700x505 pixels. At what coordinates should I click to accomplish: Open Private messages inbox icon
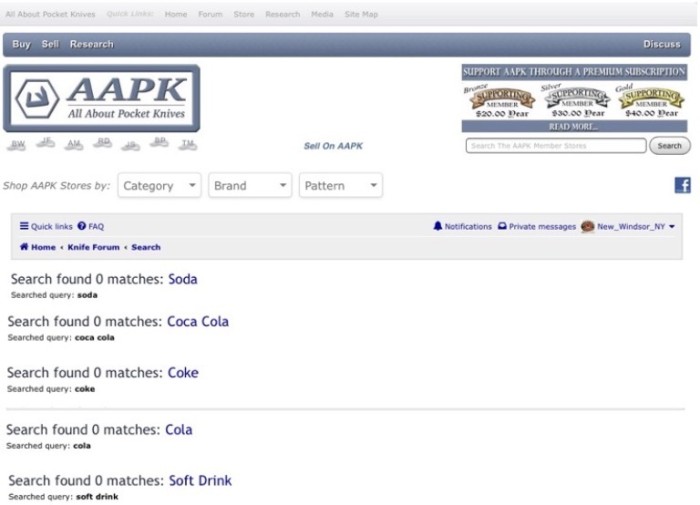[502, 226]
